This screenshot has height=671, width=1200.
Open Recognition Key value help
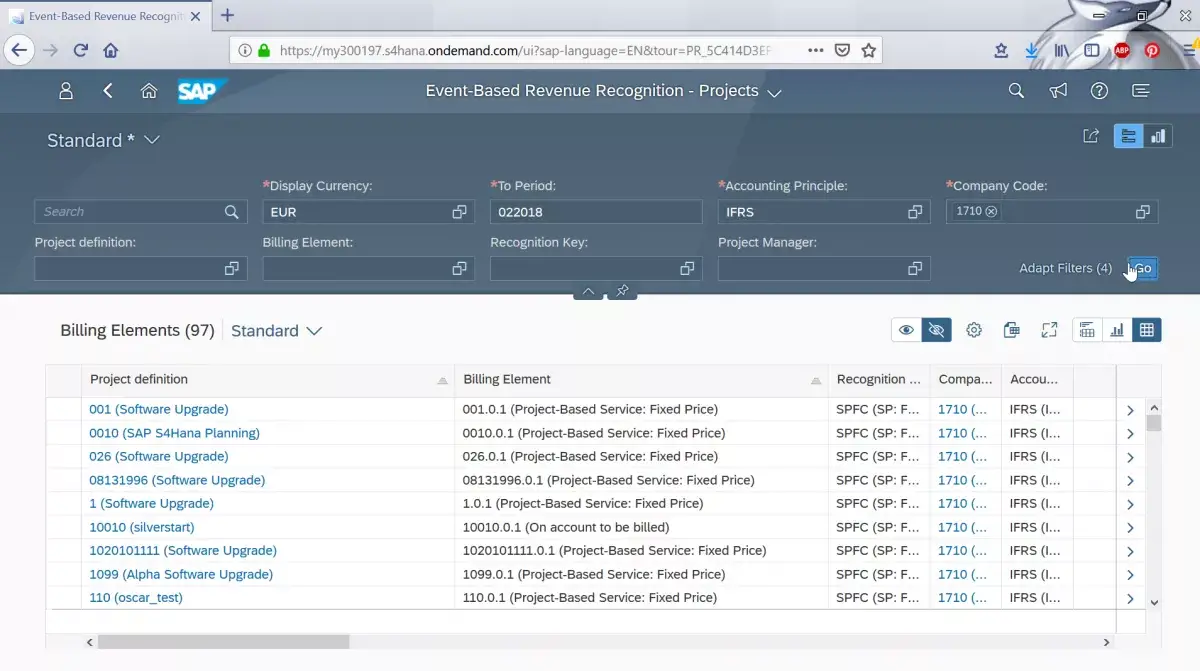tap(687, 269)
